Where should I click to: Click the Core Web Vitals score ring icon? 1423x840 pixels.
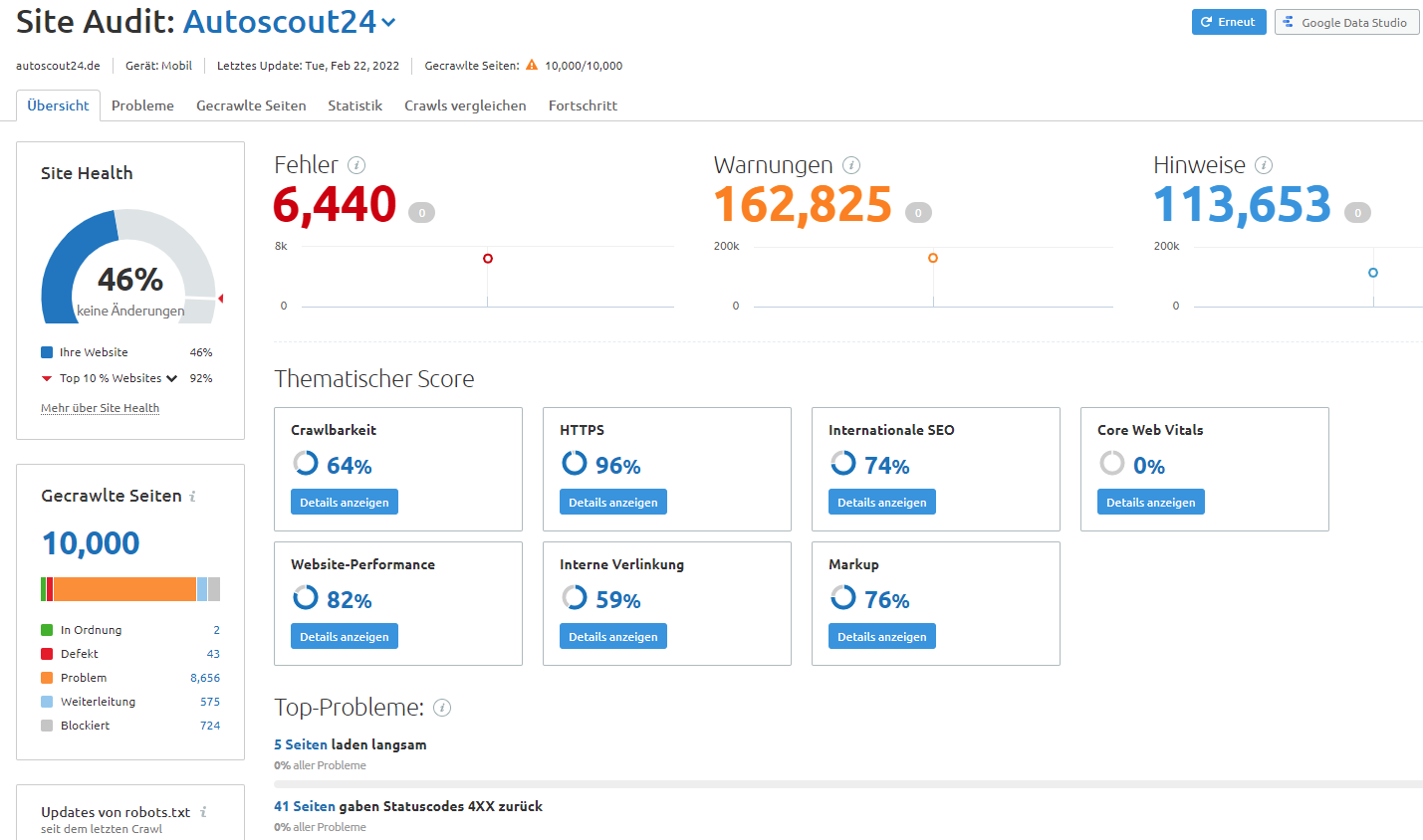1112,463
